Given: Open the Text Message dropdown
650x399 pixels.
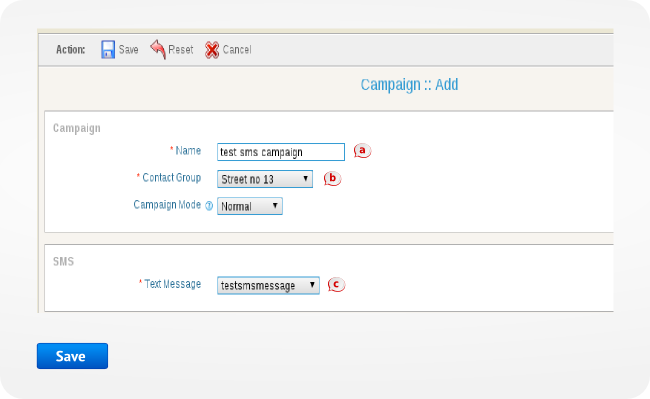Looking at the screenshot, I should pyautogui.click(x=268, y=285).
